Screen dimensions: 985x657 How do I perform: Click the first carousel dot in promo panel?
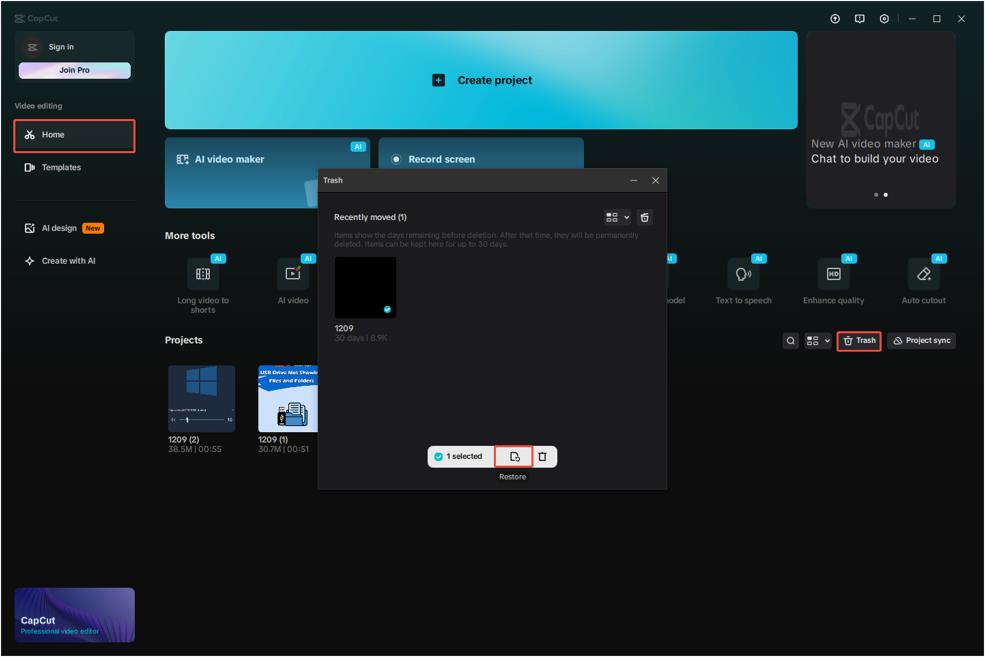(876, 195)
